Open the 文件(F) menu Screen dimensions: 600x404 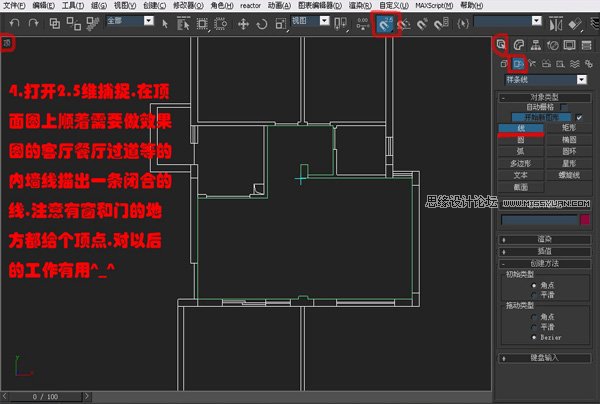(14, 5)
